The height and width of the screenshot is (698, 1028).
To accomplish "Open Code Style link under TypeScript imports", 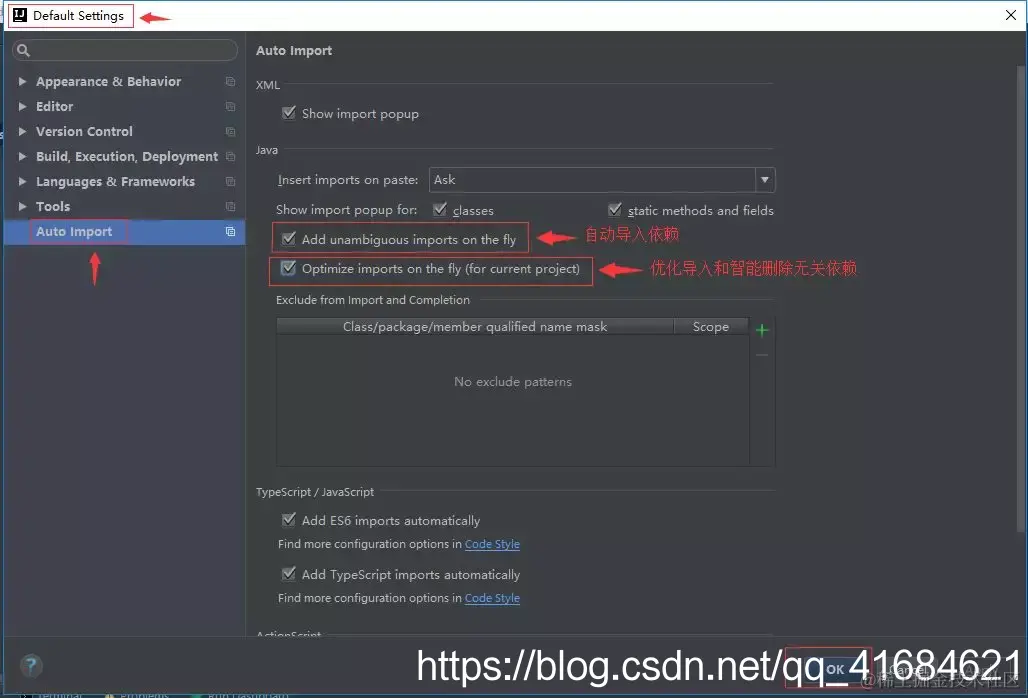I will (x=492, y=598).
